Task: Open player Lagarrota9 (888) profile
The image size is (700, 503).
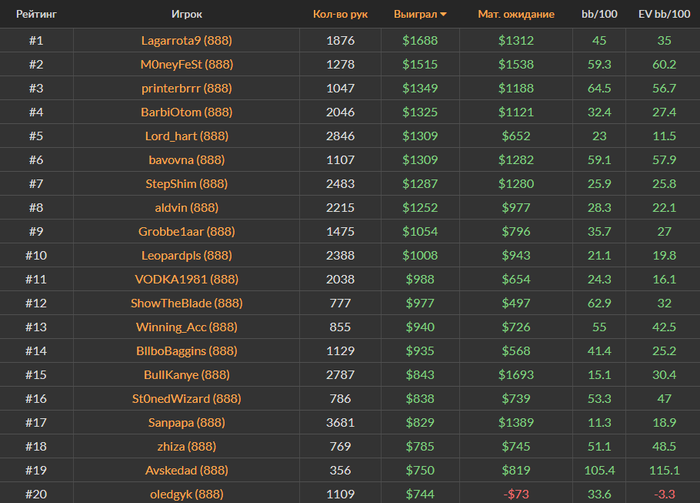Action: coord(187,41)
